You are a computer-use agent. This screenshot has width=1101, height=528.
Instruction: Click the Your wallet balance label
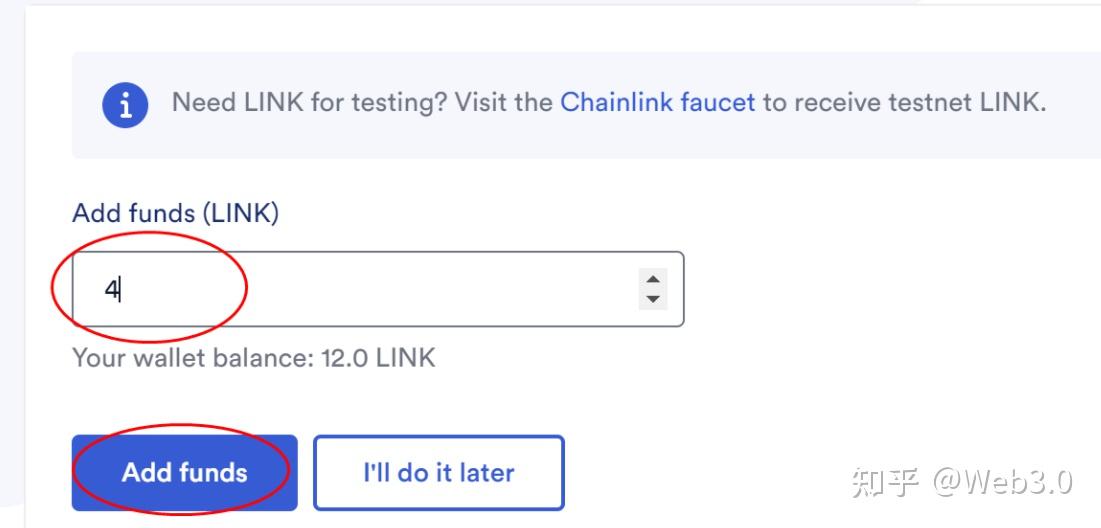[x=192, y=358]
